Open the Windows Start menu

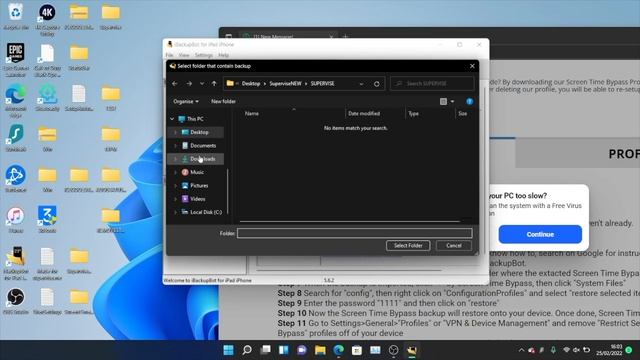229,350
